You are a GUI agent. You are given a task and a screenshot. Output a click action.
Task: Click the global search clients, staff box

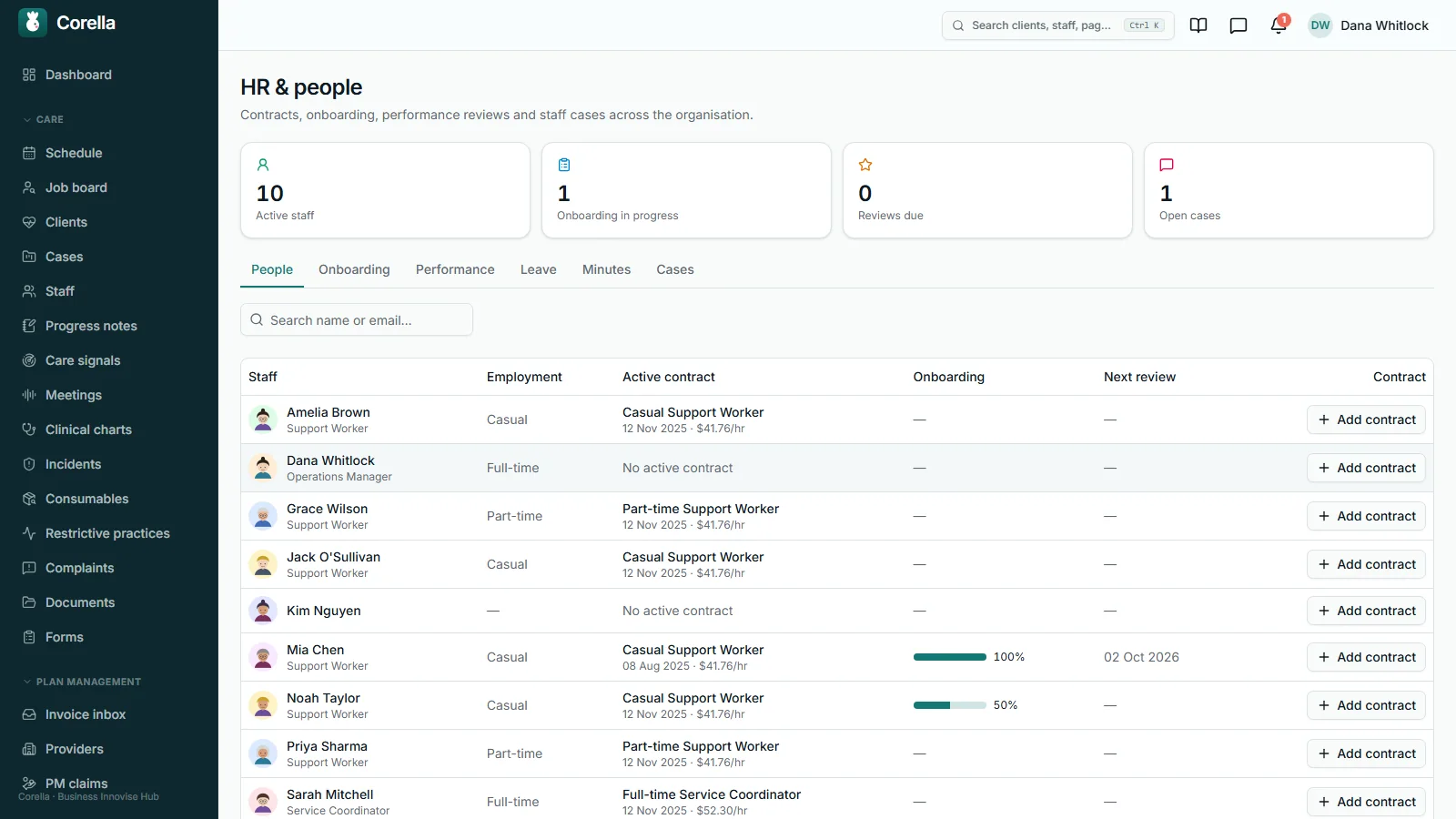[1057, 25]
